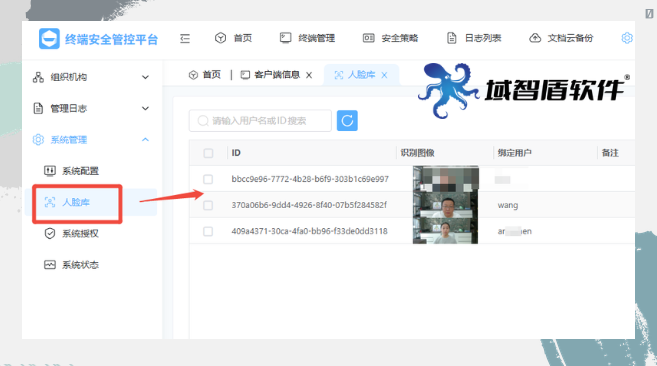Click the 终端管理 monitor icon
This screenshot has width=657, height=366.
(285, 38)
